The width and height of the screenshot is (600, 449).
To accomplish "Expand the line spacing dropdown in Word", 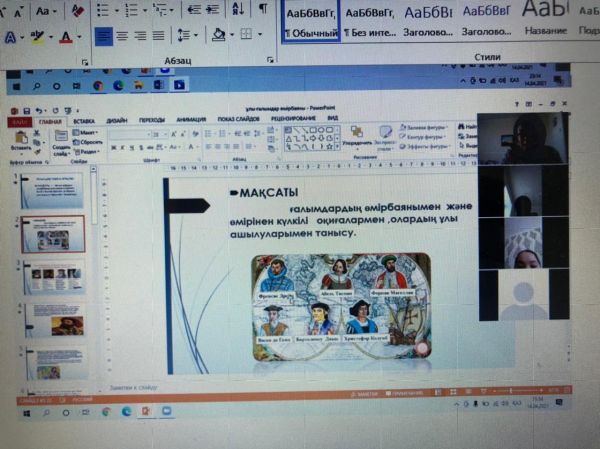I will click(x=195, y=35).
